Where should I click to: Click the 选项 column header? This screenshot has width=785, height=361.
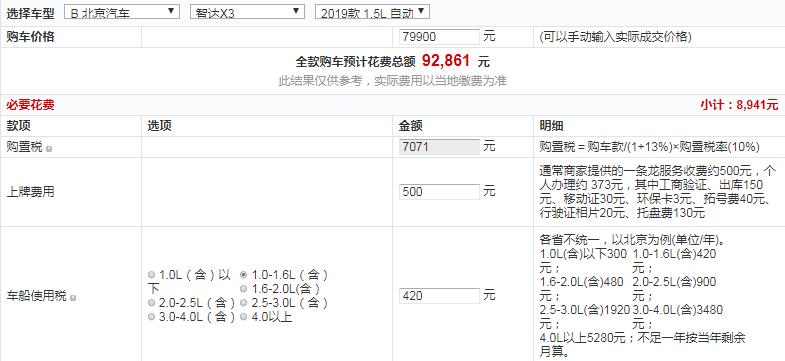[160, 126]
